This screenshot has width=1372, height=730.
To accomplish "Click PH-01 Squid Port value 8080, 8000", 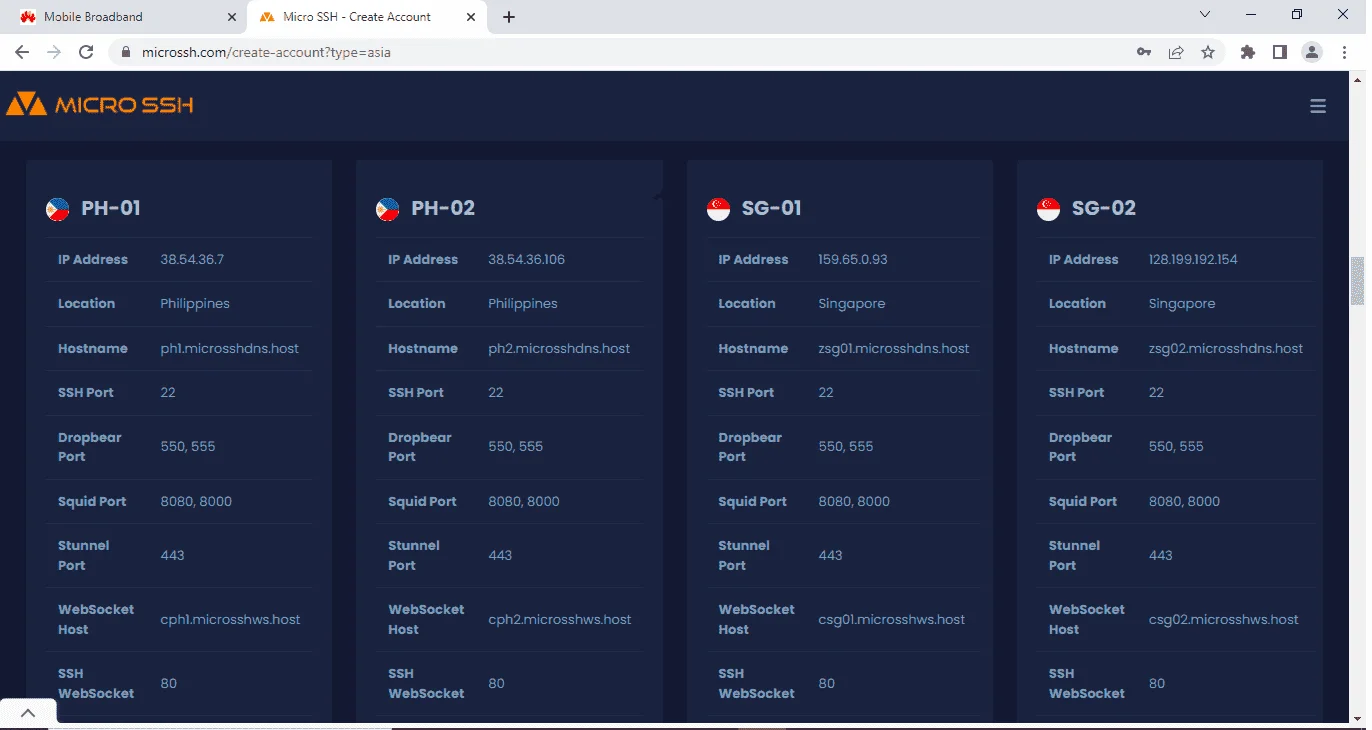I will pos(196,502).
